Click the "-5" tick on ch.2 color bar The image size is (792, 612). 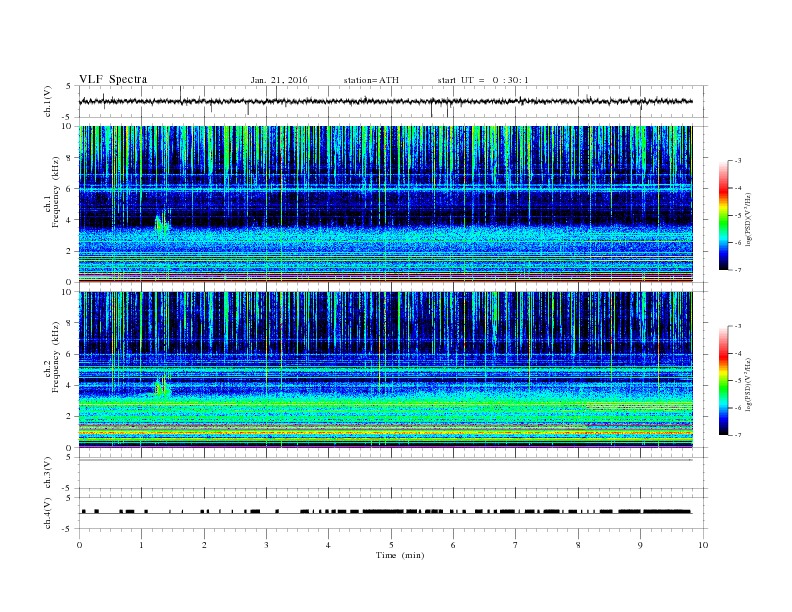[738, 381]
